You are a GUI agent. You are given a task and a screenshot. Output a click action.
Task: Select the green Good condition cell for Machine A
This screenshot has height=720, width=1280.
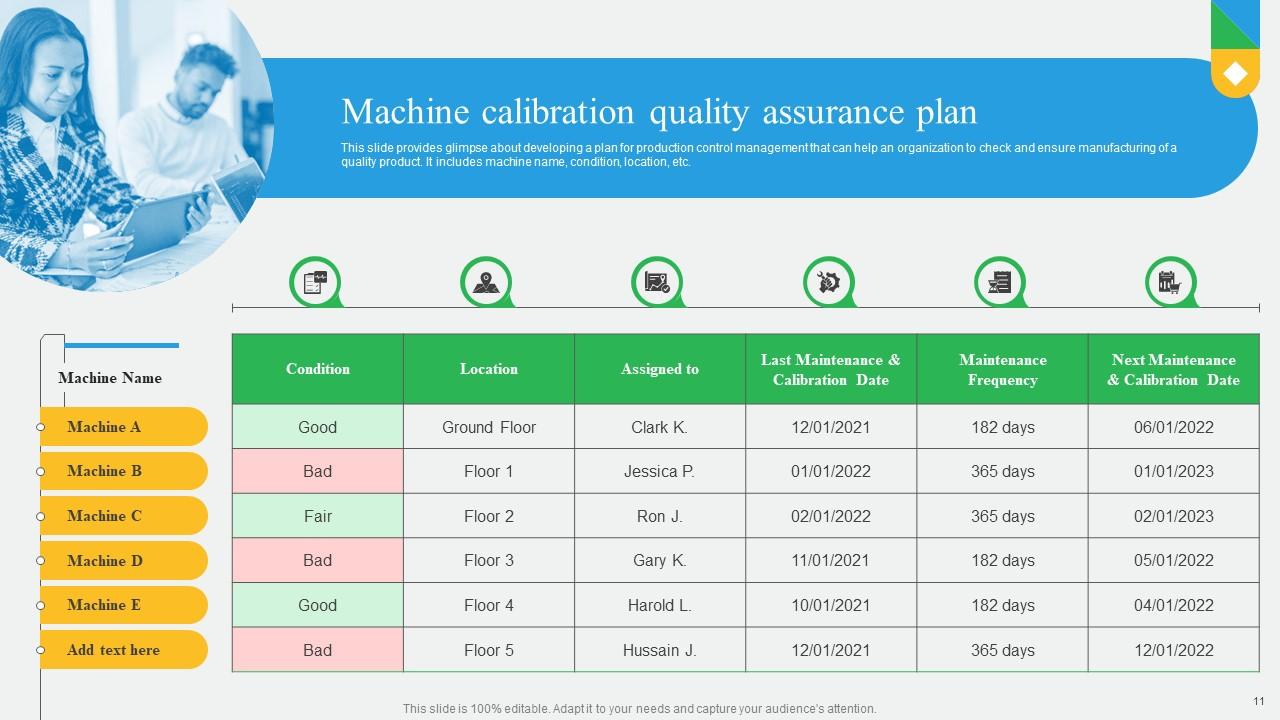(x=317, y=427)
